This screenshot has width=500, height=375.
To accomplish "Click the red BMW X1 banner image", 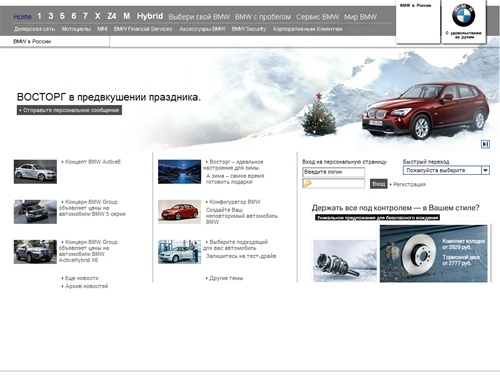I will 425,112.
